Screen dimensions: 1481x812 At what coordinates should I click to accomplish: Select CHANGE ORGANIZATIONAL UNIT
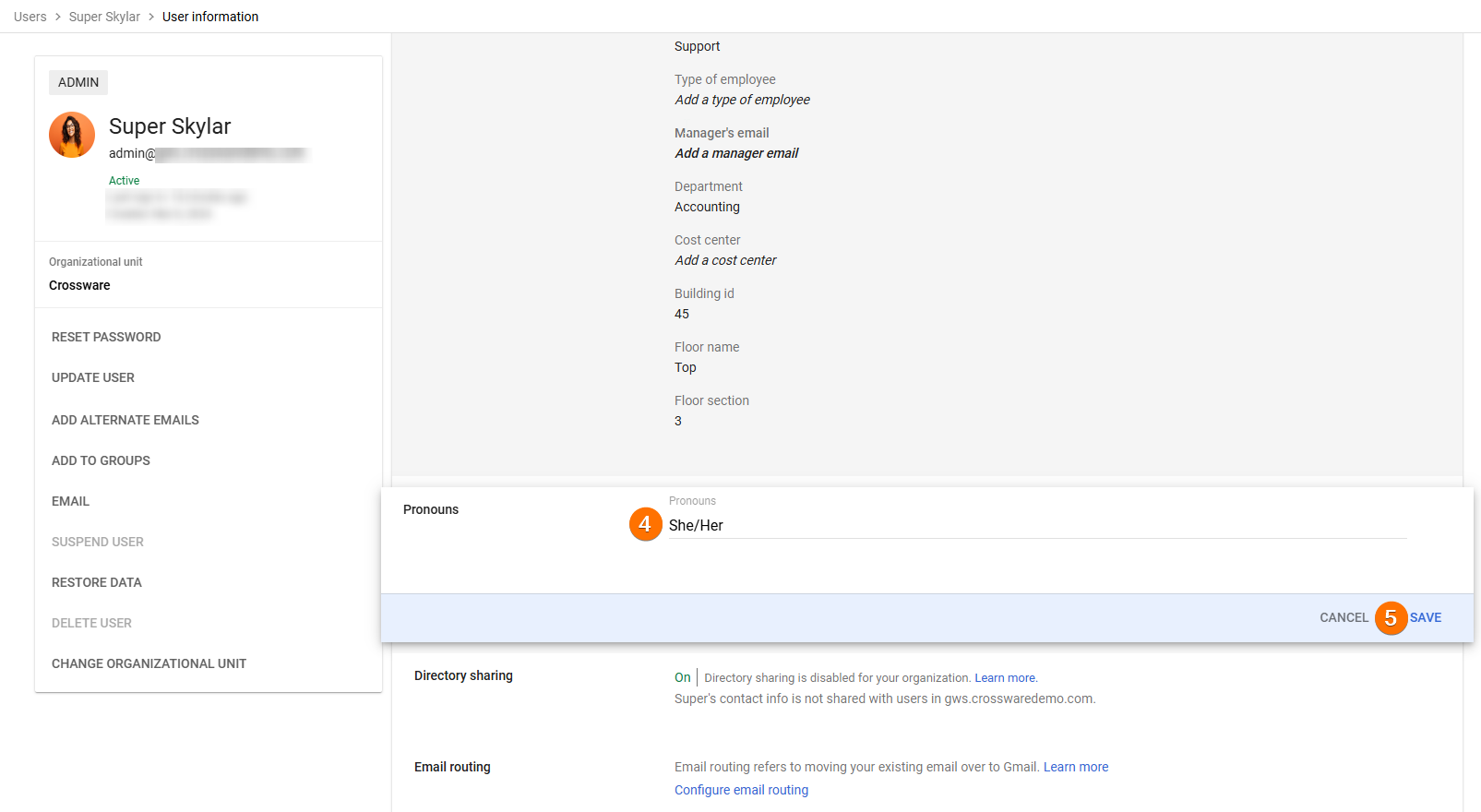149,663
